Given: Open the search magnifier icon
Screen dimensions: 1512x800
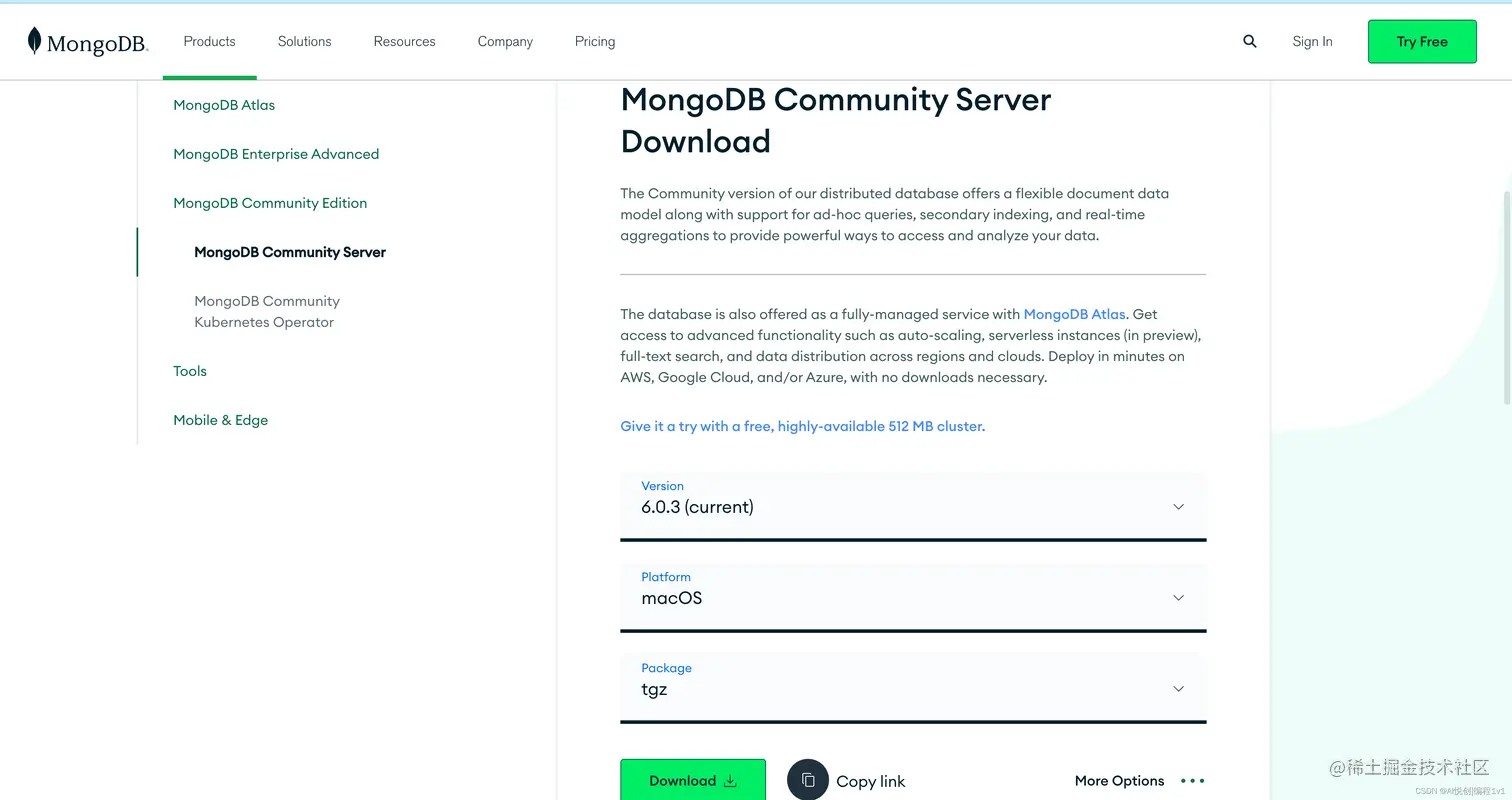Looking at the screenshot, I should (x=1250, y=41).
